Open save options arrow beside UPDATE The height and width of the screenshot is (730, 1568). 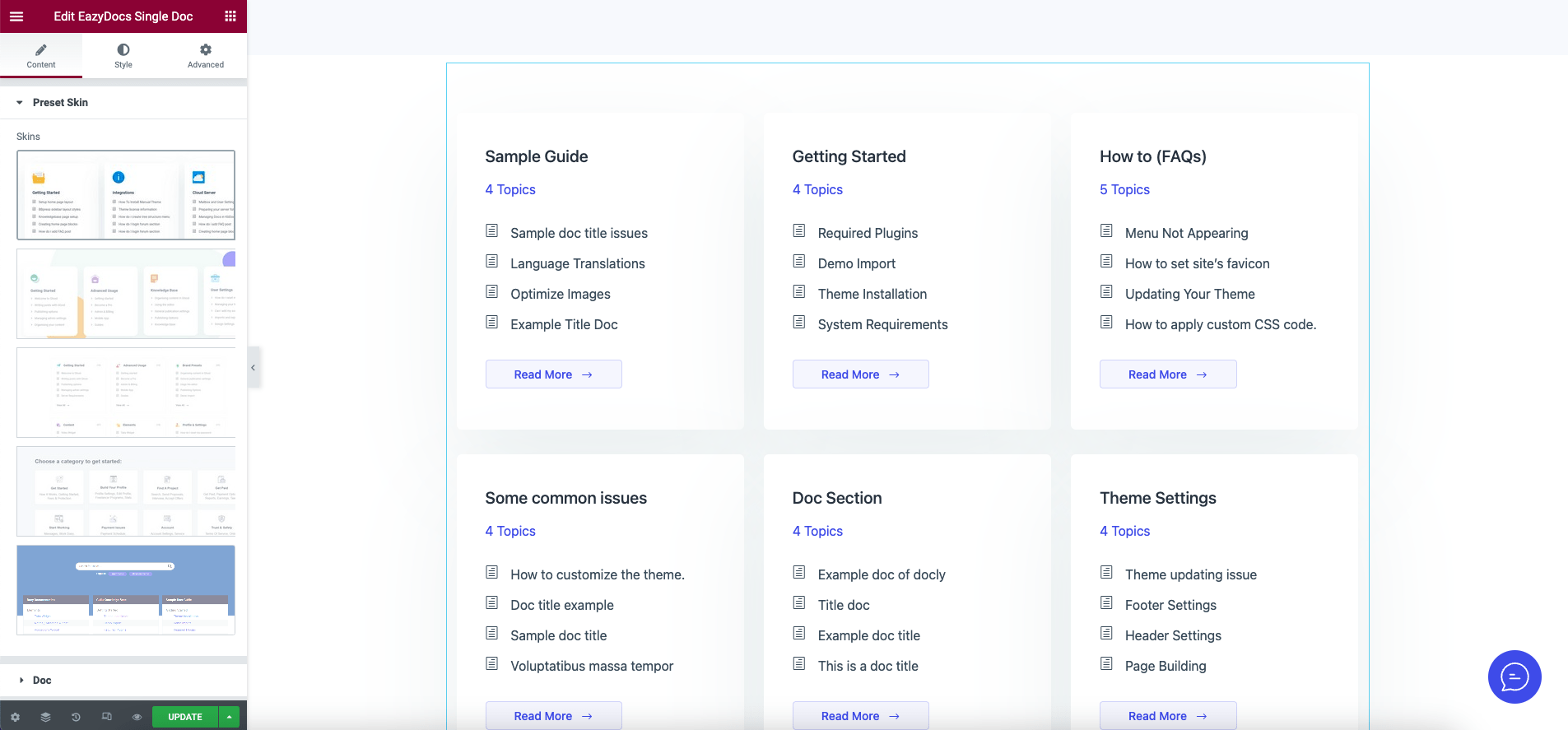click(x=229, y=717)
